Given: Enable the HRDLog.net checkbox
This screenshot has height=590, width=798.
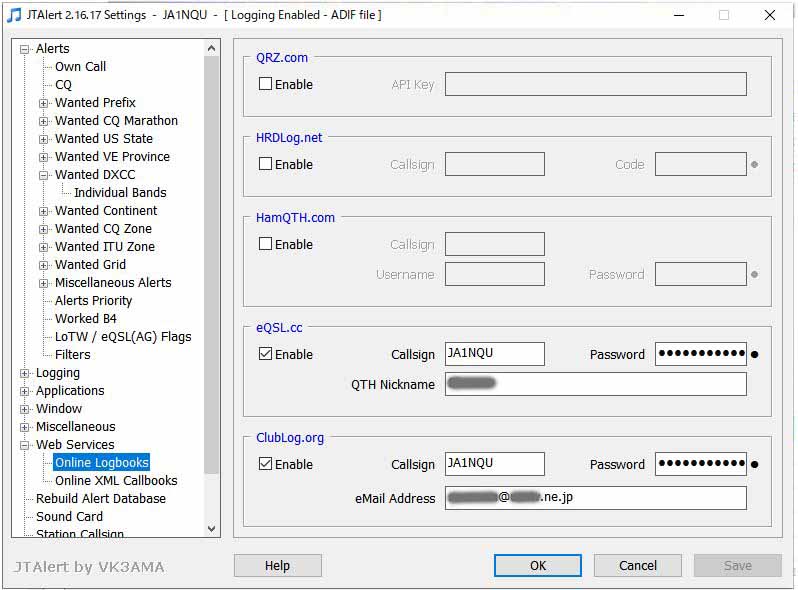Looking at the screenshot, I should tap(266, 164).
